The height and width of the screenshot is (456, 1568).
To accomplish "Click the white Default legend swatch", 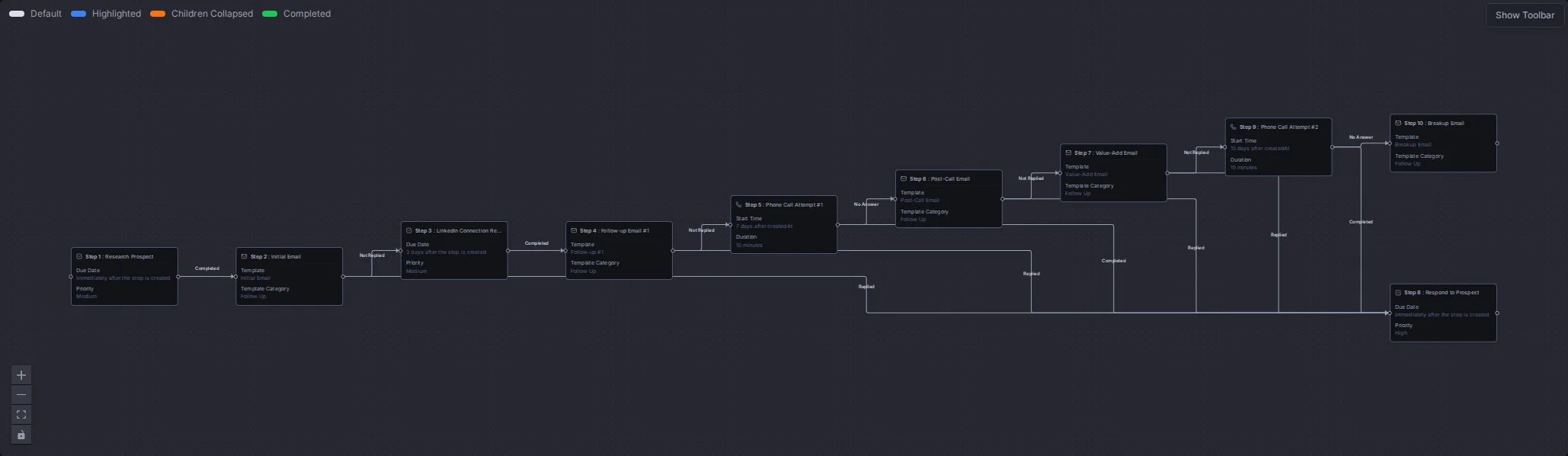I will pyautogui.click(x=17, y=14).
